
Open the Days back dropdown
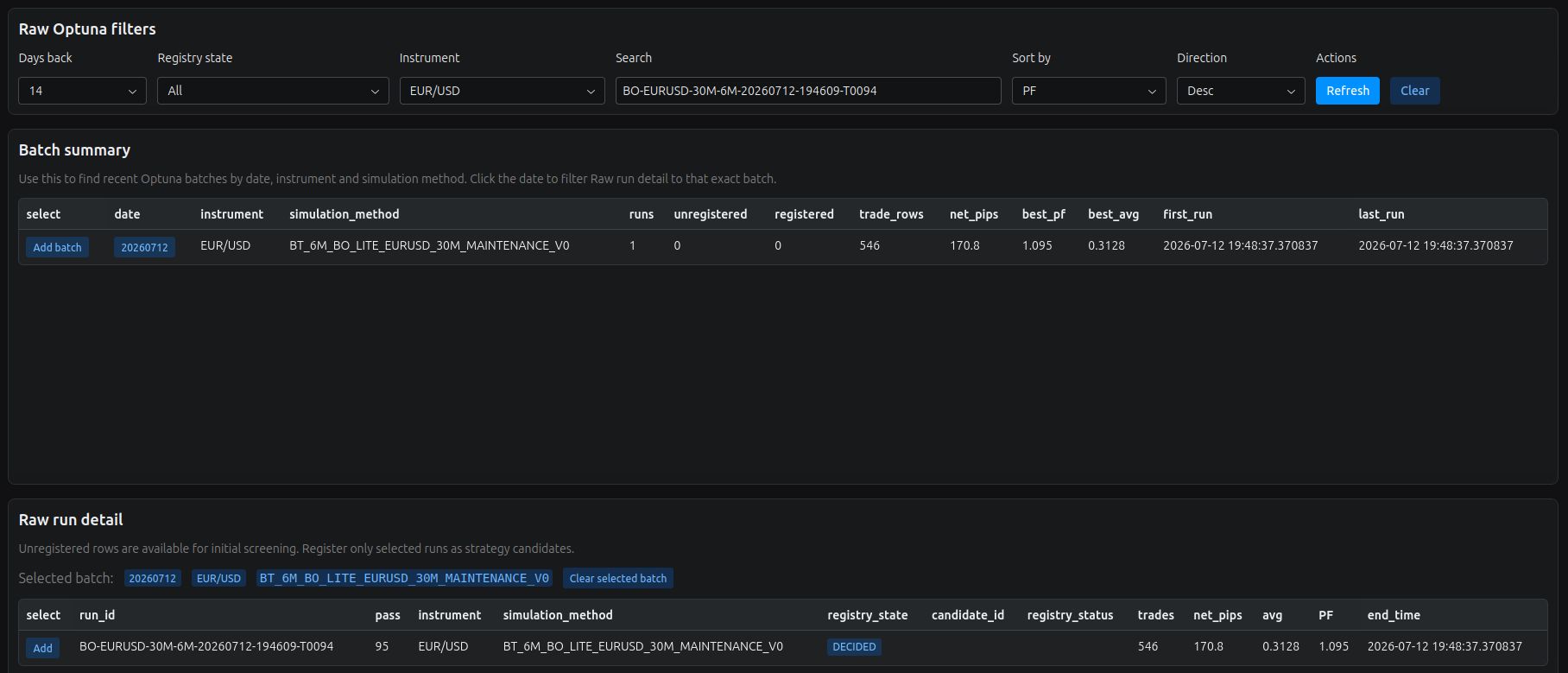pos(82,91)
